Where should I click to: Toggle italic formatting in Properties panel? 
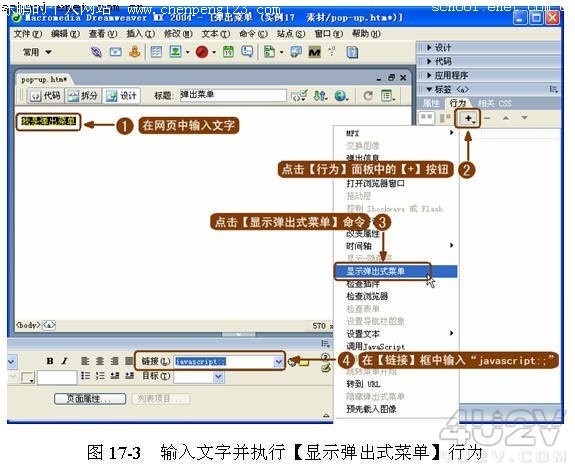click(x=65, y=361)
